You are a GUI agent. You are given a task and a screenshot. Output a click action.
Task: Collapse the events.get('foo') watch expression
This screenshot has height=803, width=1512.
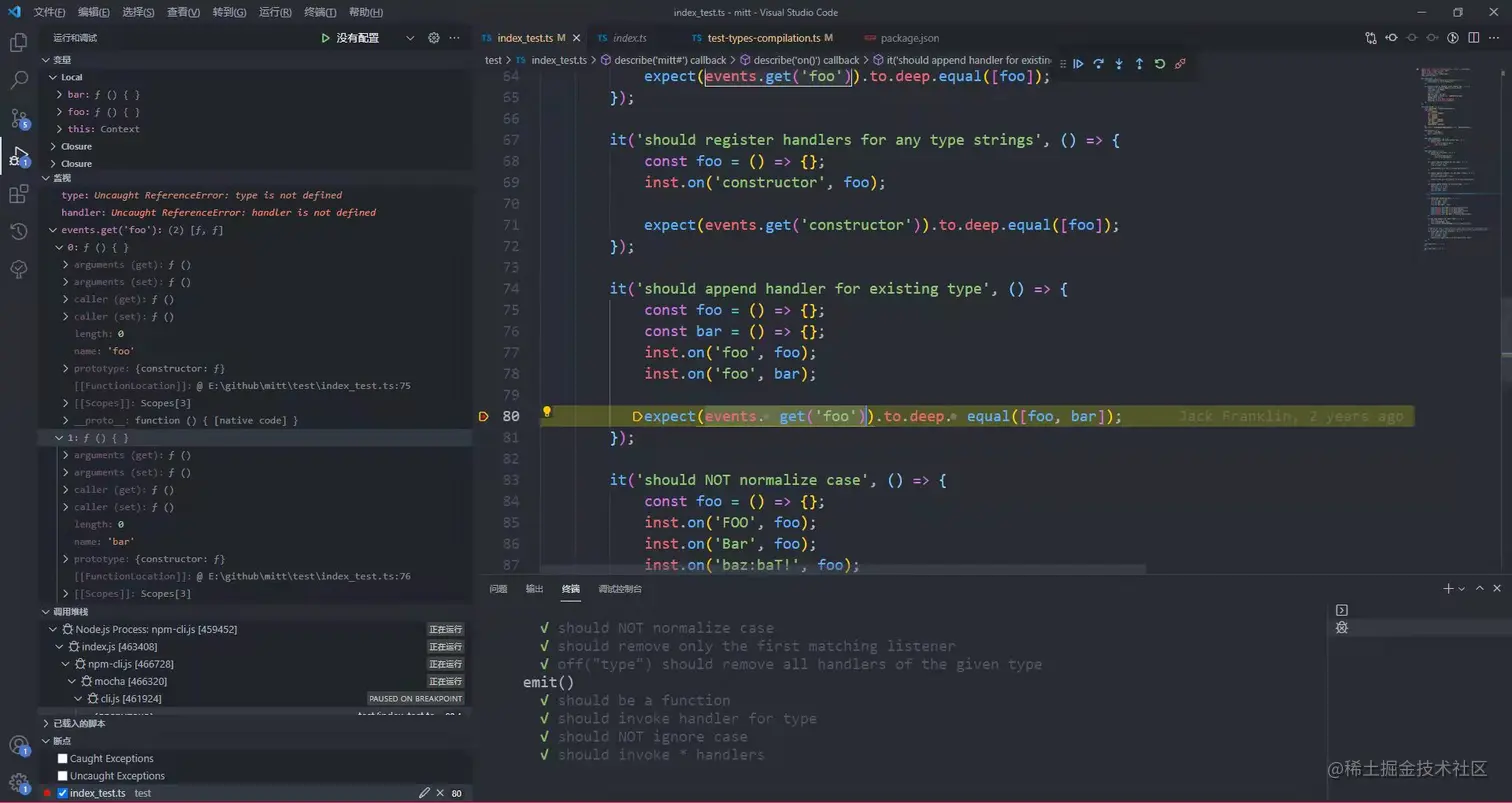(x=53, y=230)
